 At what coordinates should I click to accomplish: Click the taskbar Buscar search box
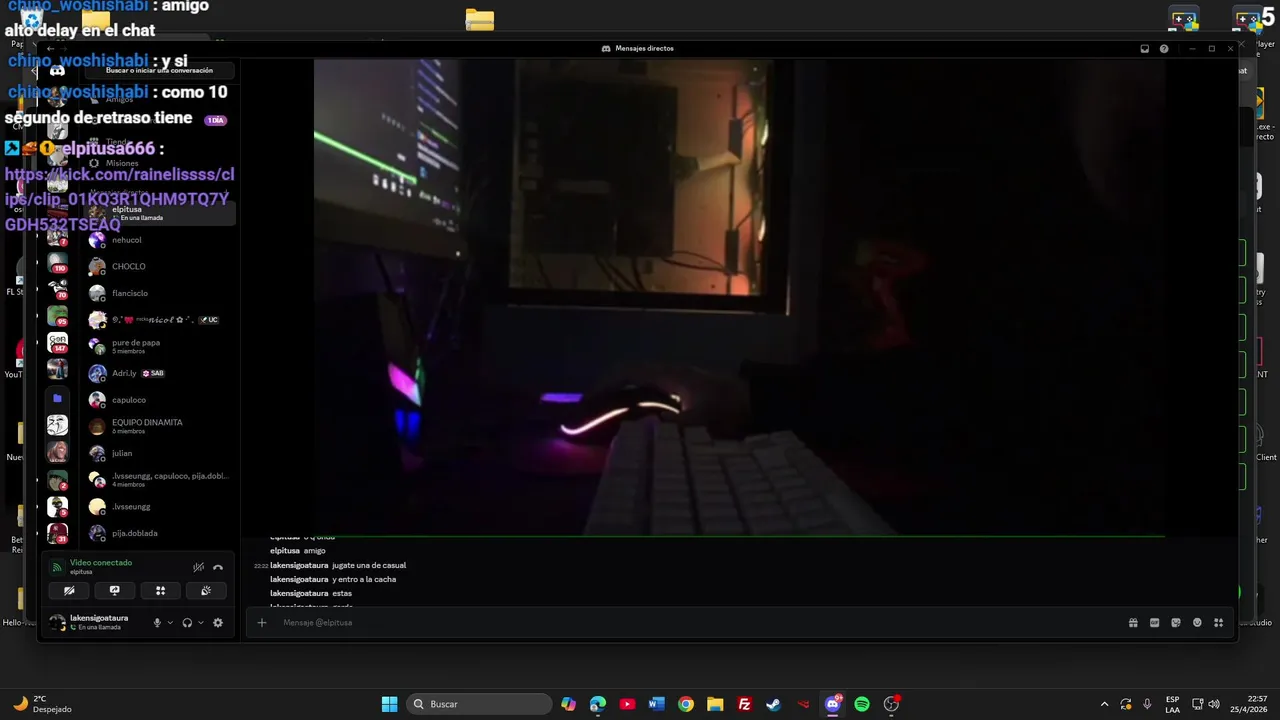(x=481, y=704)
